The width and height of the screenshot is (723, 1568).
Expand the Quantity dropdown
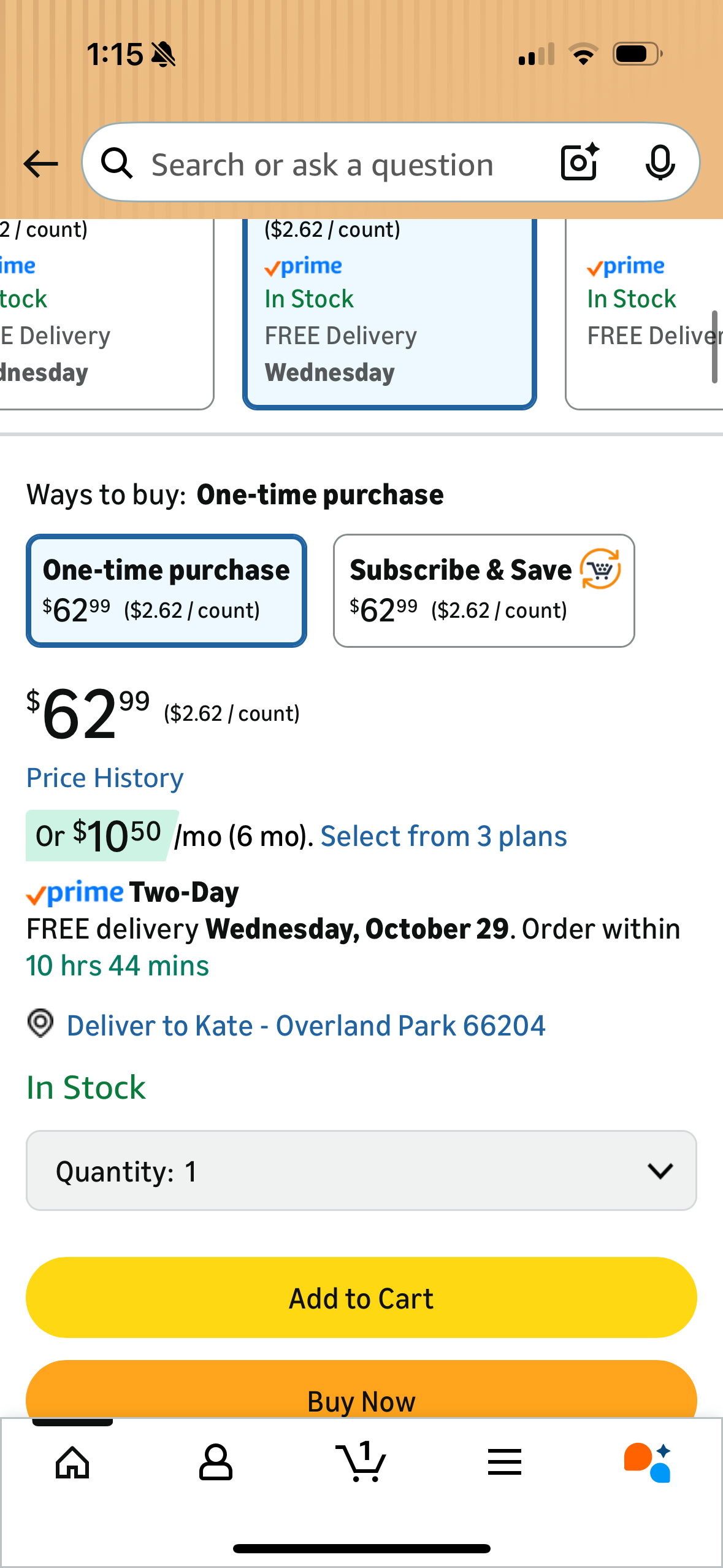pyautogui.click(x=361, y=1170)
